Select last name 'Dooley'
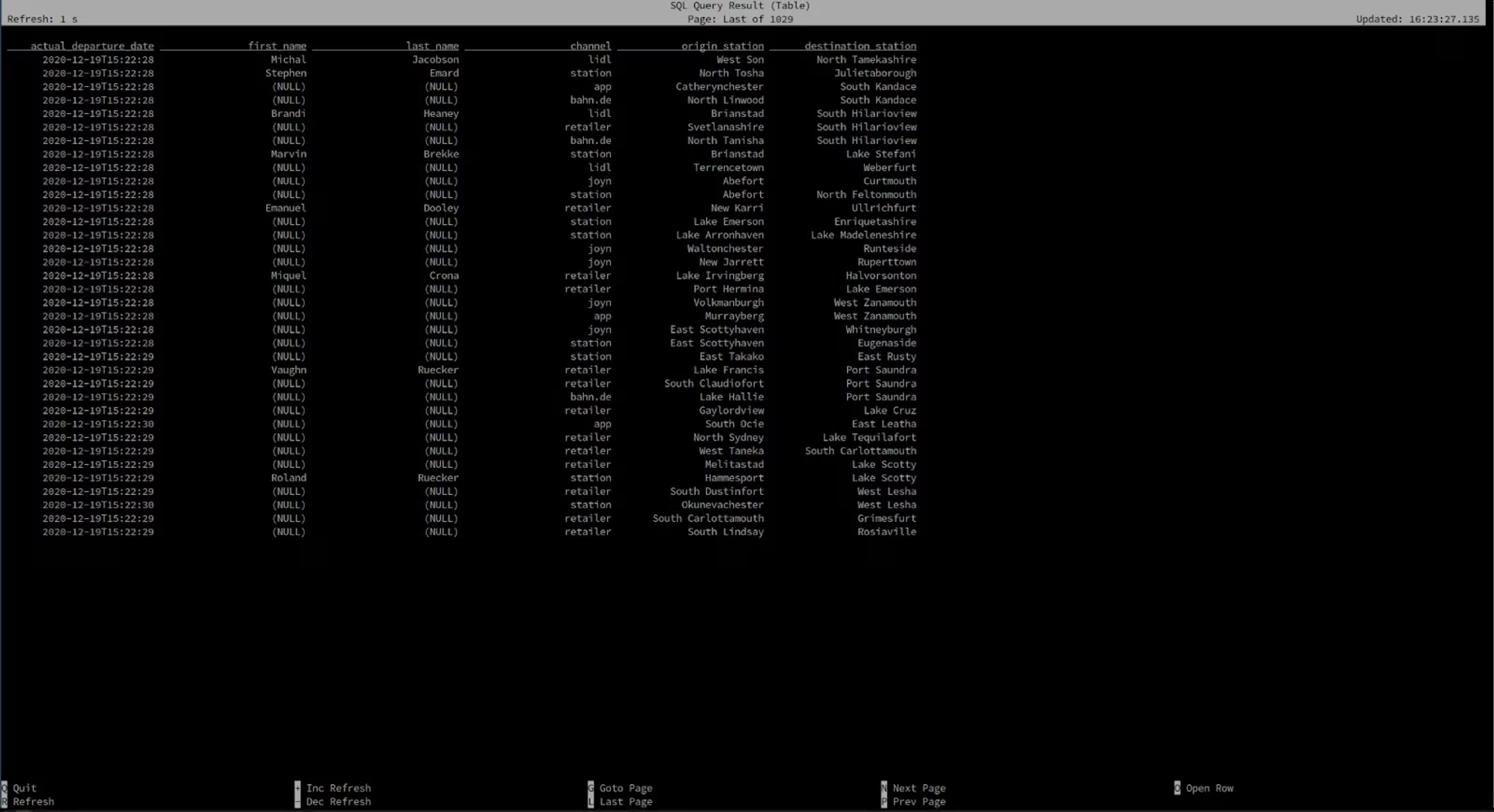Viewport: 1494px width, 812px height. click(x=441, y=208)
